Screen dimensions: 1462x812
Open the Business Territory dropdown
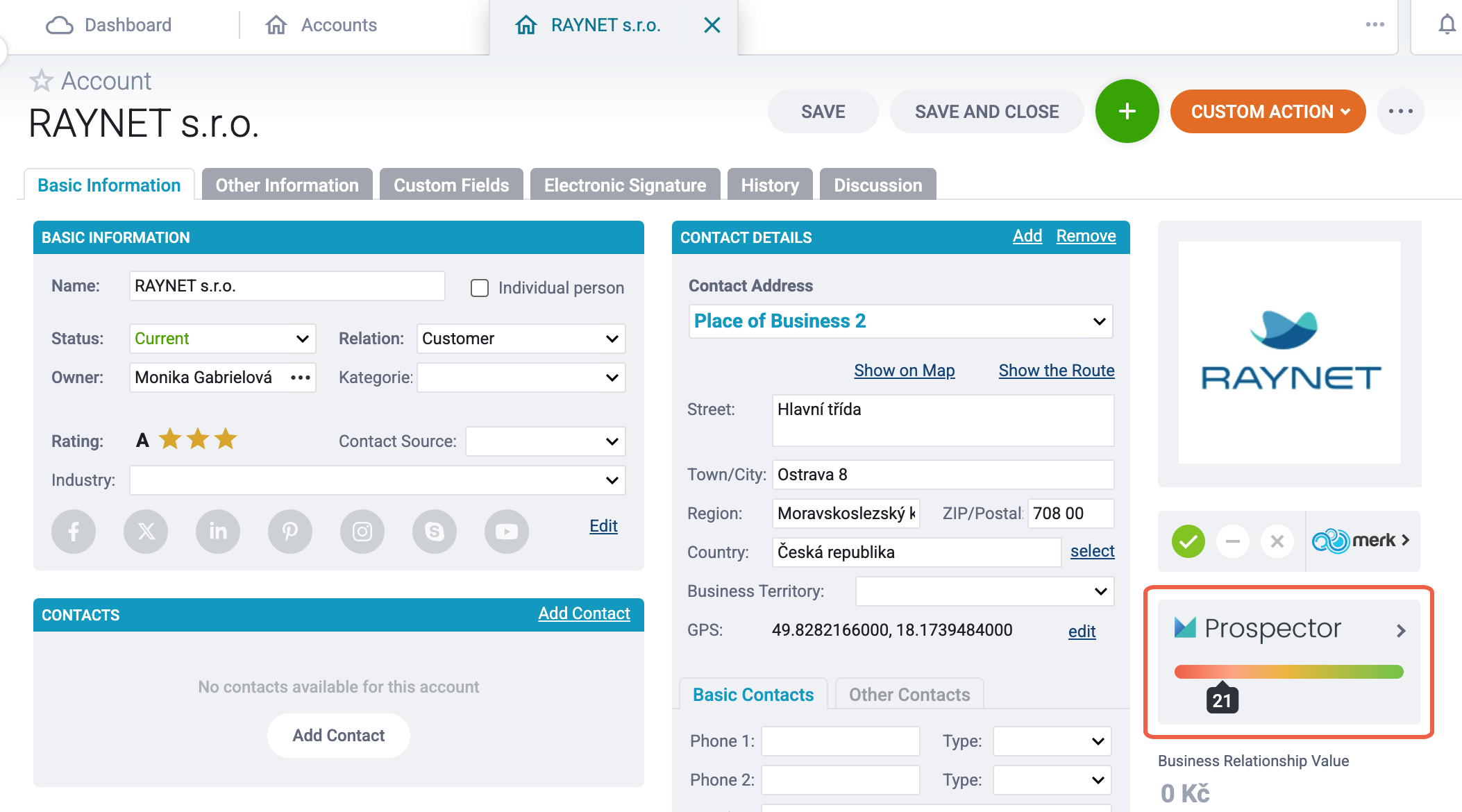pos(985,591)
